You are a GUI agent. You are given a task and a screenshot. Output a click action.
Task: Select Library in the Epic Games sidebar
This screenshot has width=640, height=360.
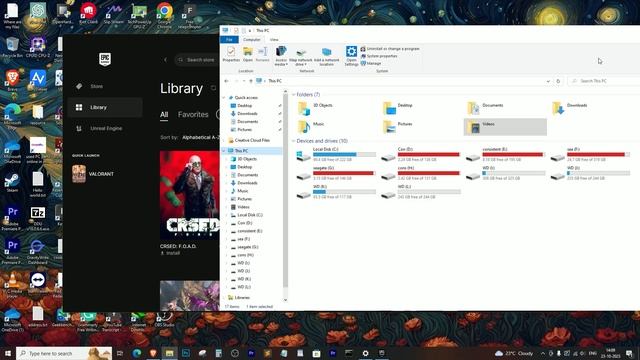[x=105, y=107]
